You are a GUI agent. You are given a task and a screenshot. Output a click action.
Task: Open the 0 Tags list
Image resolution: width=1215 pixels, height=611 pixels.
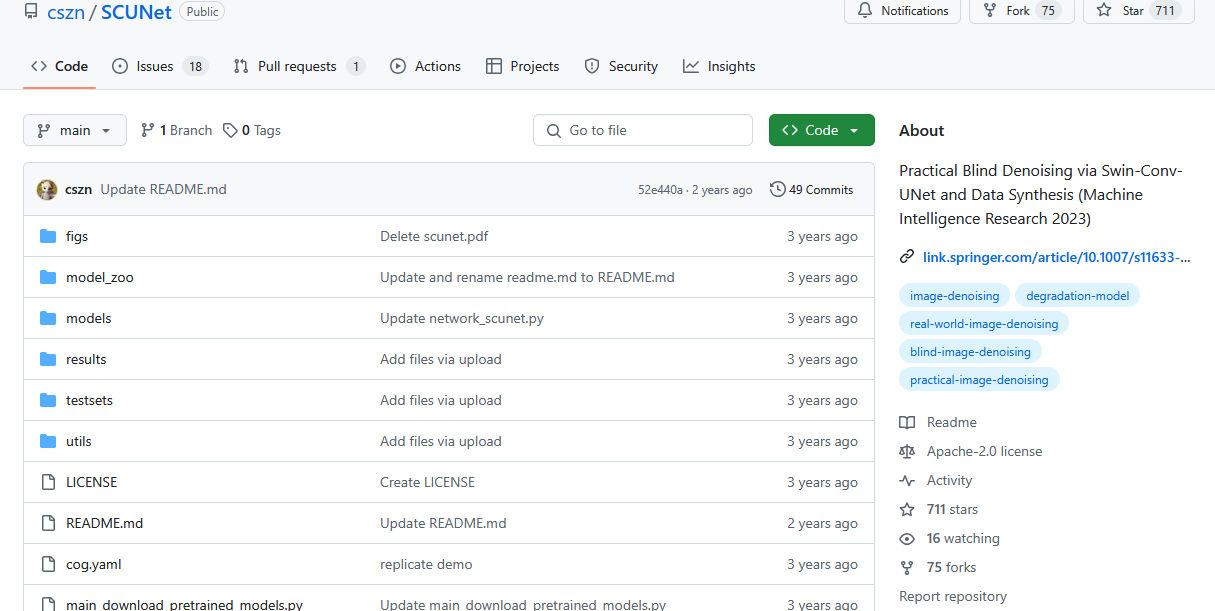click(x=252, y=130)
